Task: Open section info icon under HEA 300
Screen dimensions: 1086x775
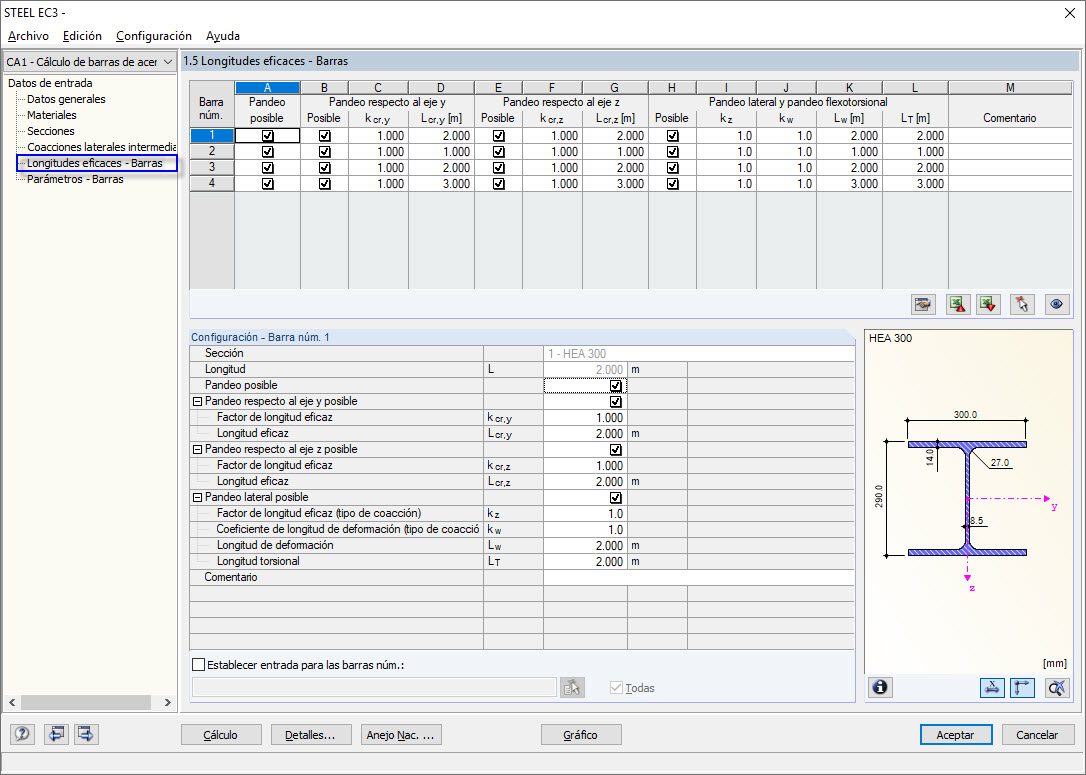Action: pyautogui.click(x=880, y=687)
